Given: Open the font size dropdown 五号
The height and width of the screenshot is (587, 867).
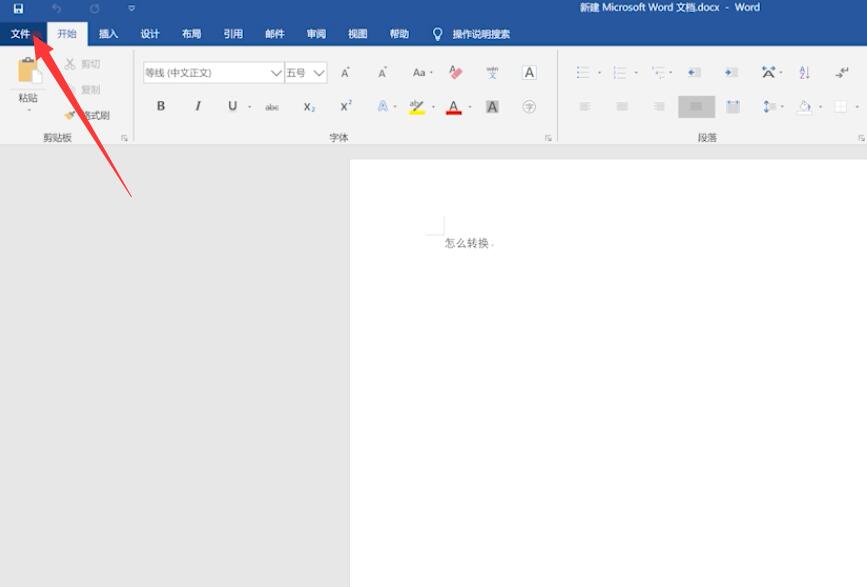Looking at the screenshot, I should pos(318,73).
